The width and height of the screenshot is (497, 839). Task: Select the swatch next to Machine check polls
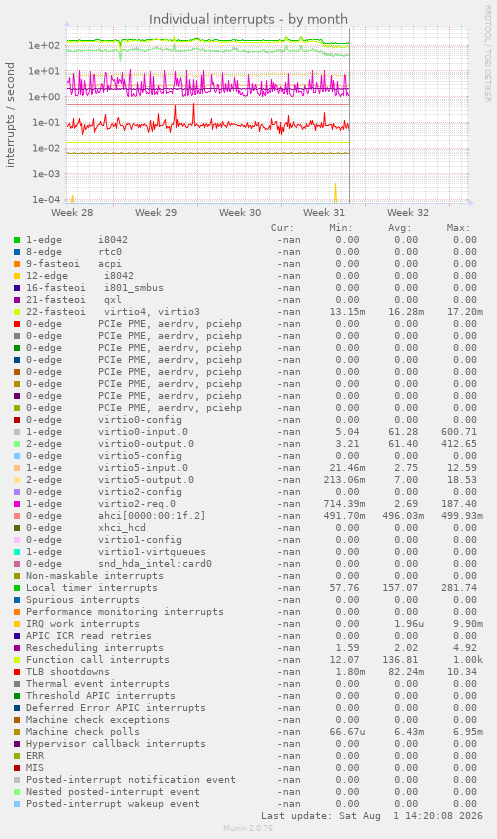tap(17, 732)
